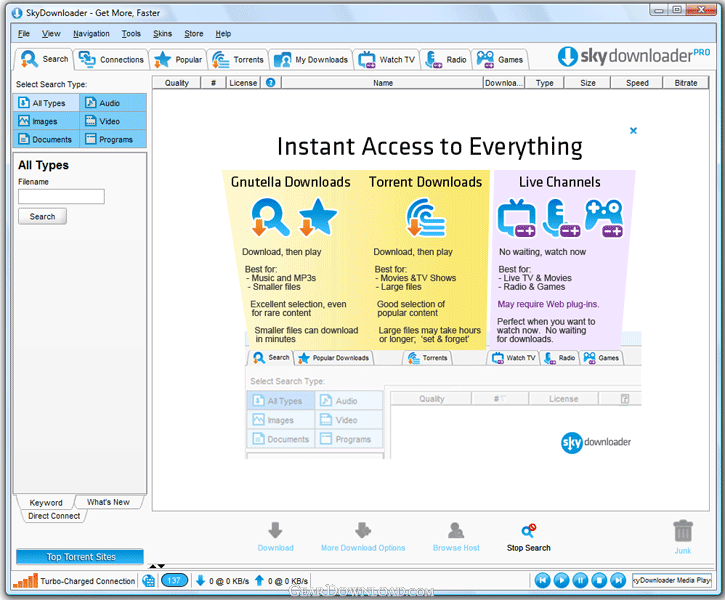Click next track in media player
725x600 pixels.
click(618, 580)
